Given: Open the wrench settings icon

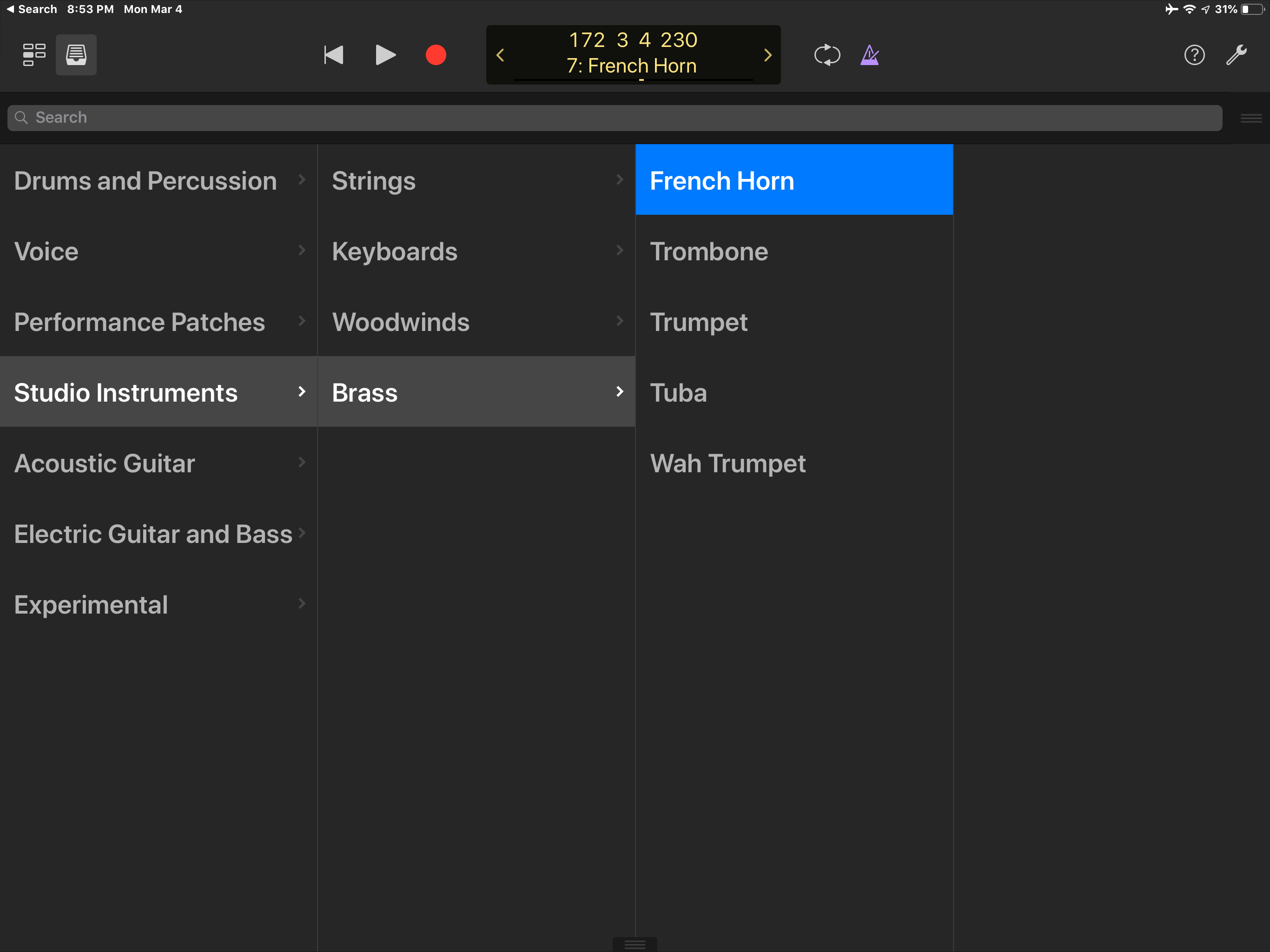Looking at the screenshot, I should [1236, 55].
